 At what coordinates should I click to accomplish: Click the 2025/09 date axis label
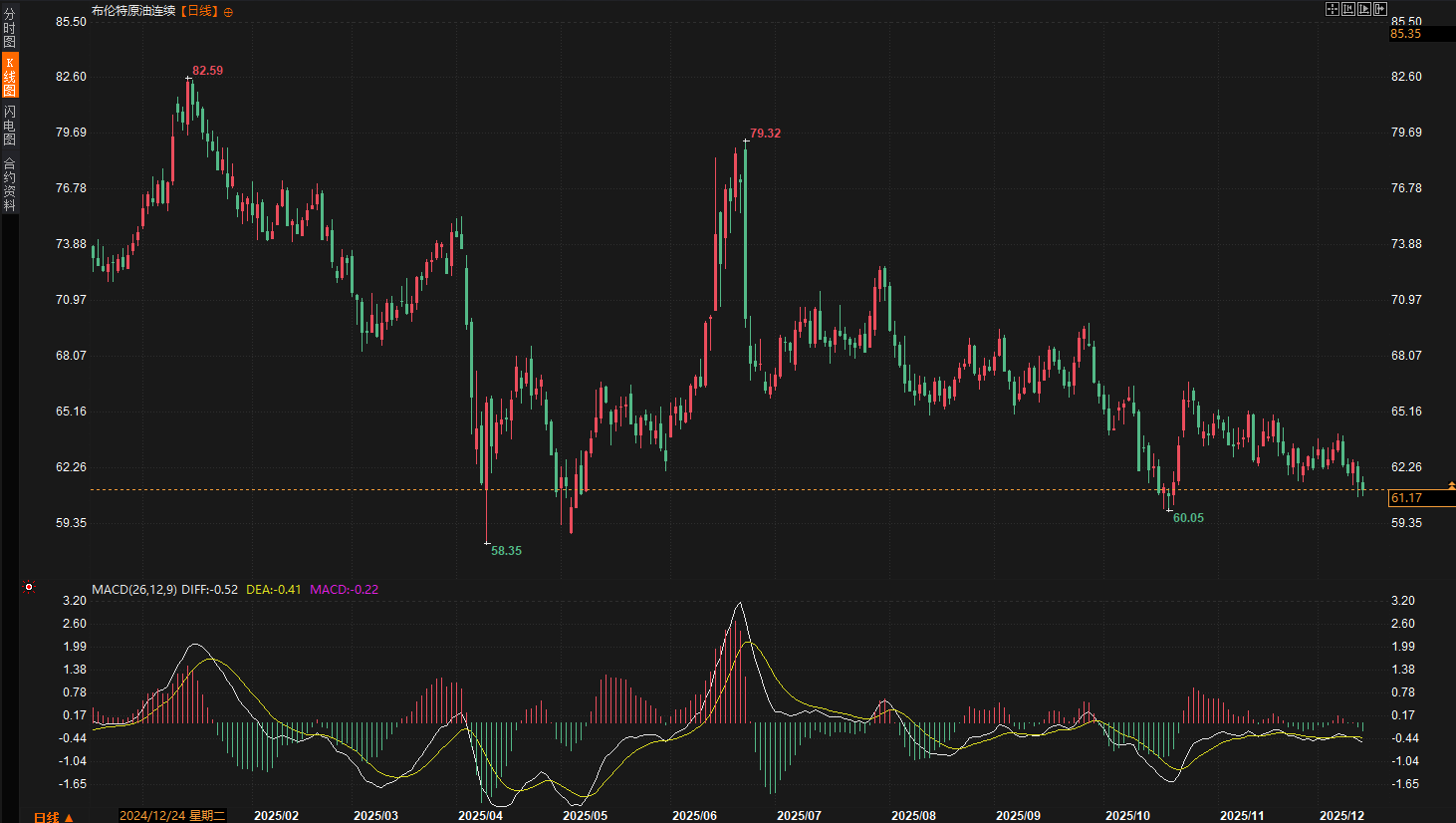coord(1018,816)
